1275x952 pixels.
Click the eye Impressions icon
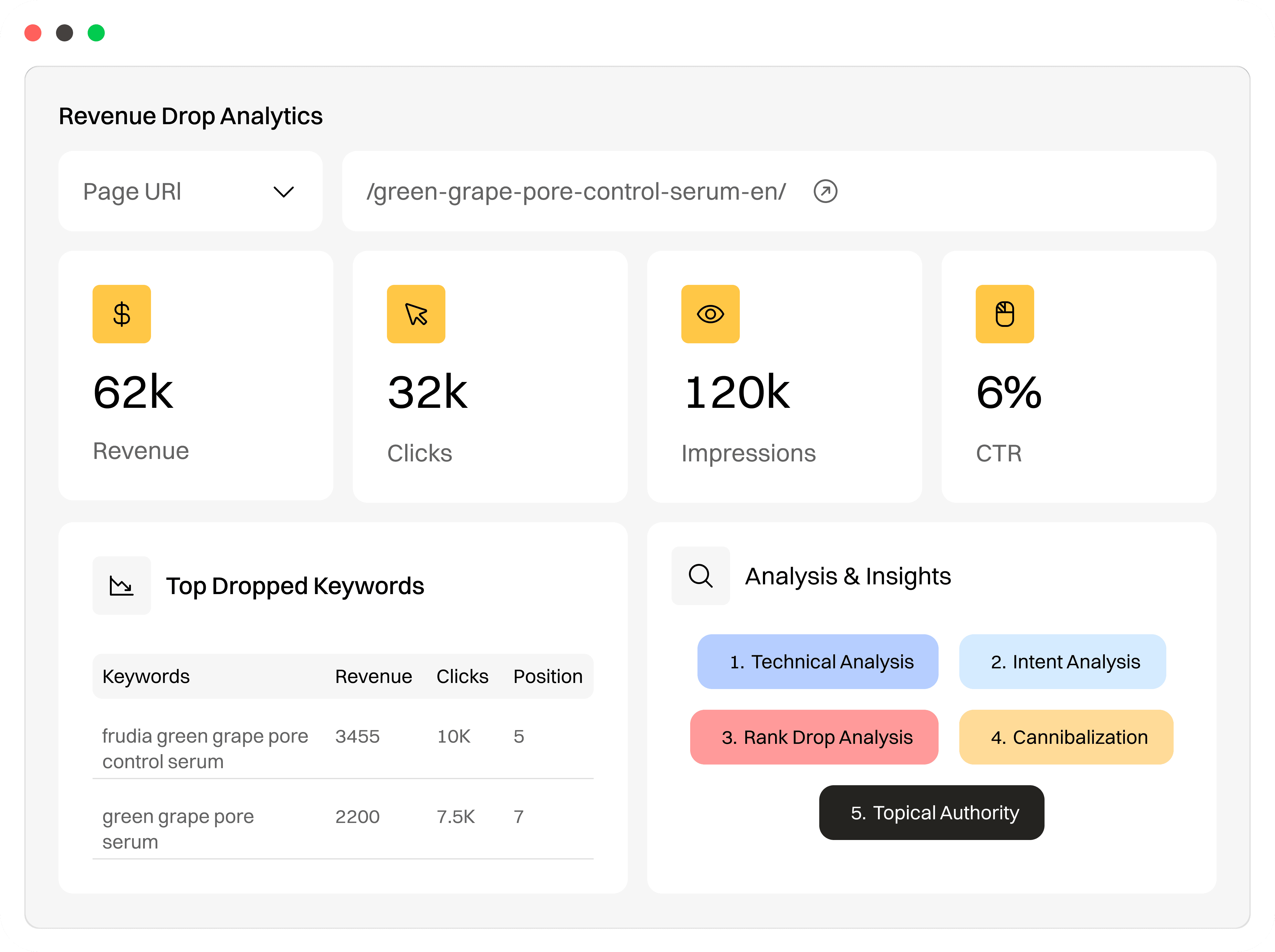point(710,314)
